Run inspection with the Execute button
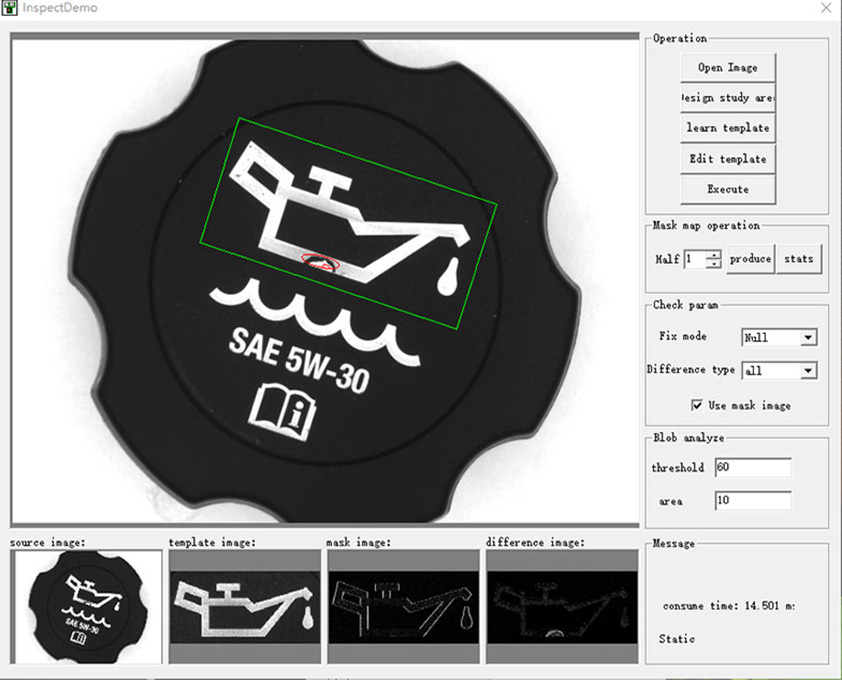This screenshot has width=842, height=680. 727,189
